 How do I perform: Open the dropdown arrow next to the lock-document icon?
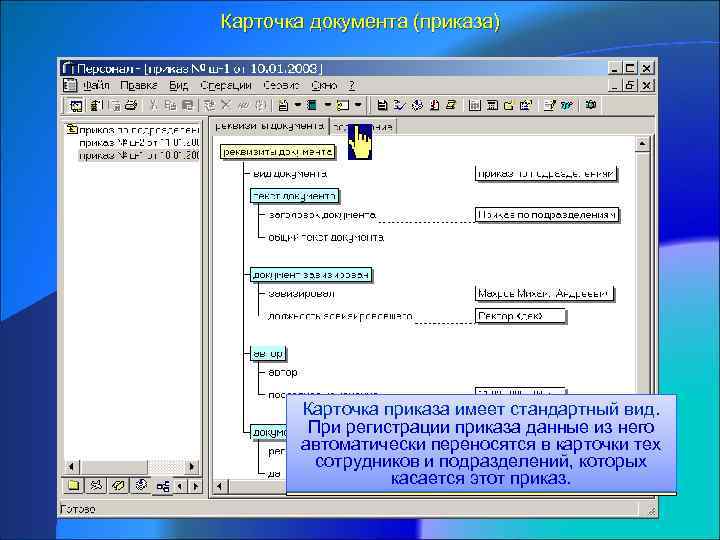pyautogui.click(x=298, y=106)
